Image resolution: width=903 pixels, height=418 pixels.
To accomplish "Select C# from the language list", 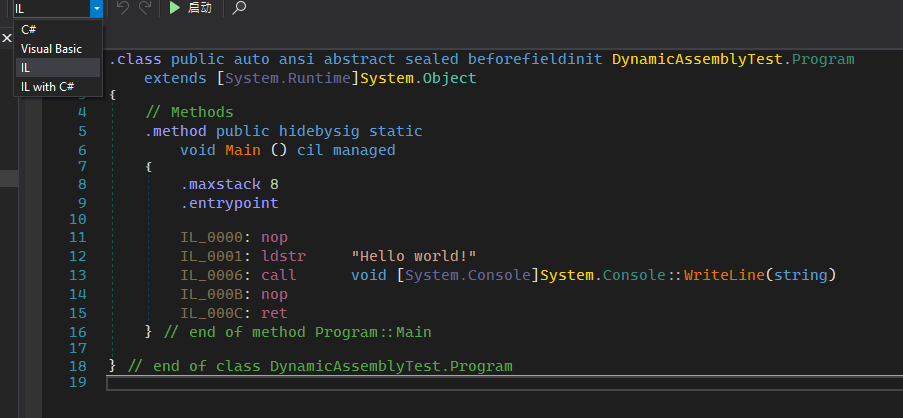I will [x=29, y=29].
